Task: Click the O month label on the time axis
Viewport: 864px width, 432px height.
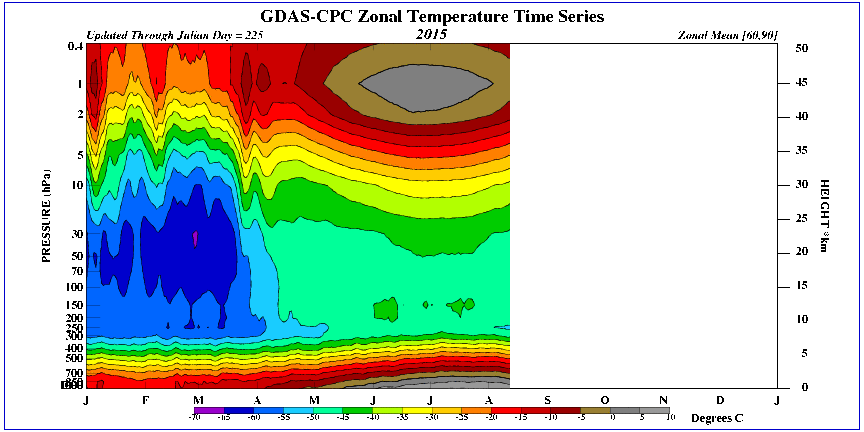Action: coord(604,399)
